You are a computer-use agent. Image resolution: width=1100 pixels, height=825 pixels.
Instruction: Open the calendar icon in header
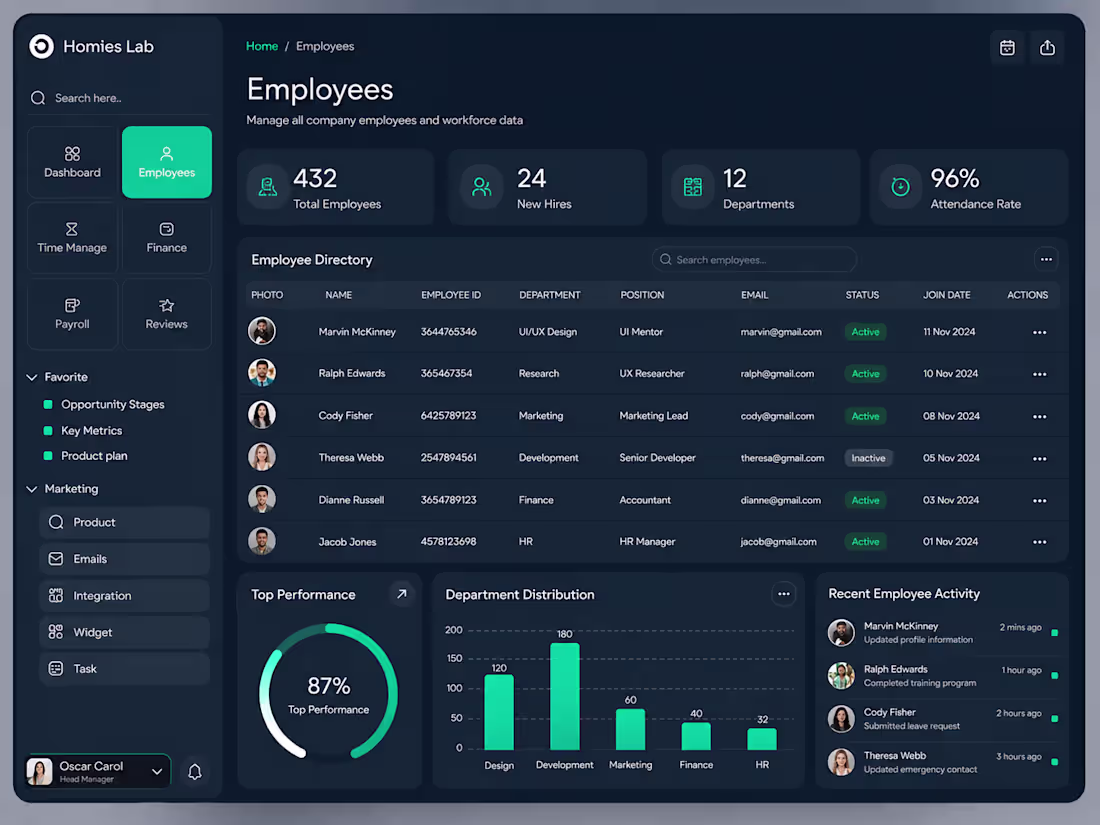1007,48
